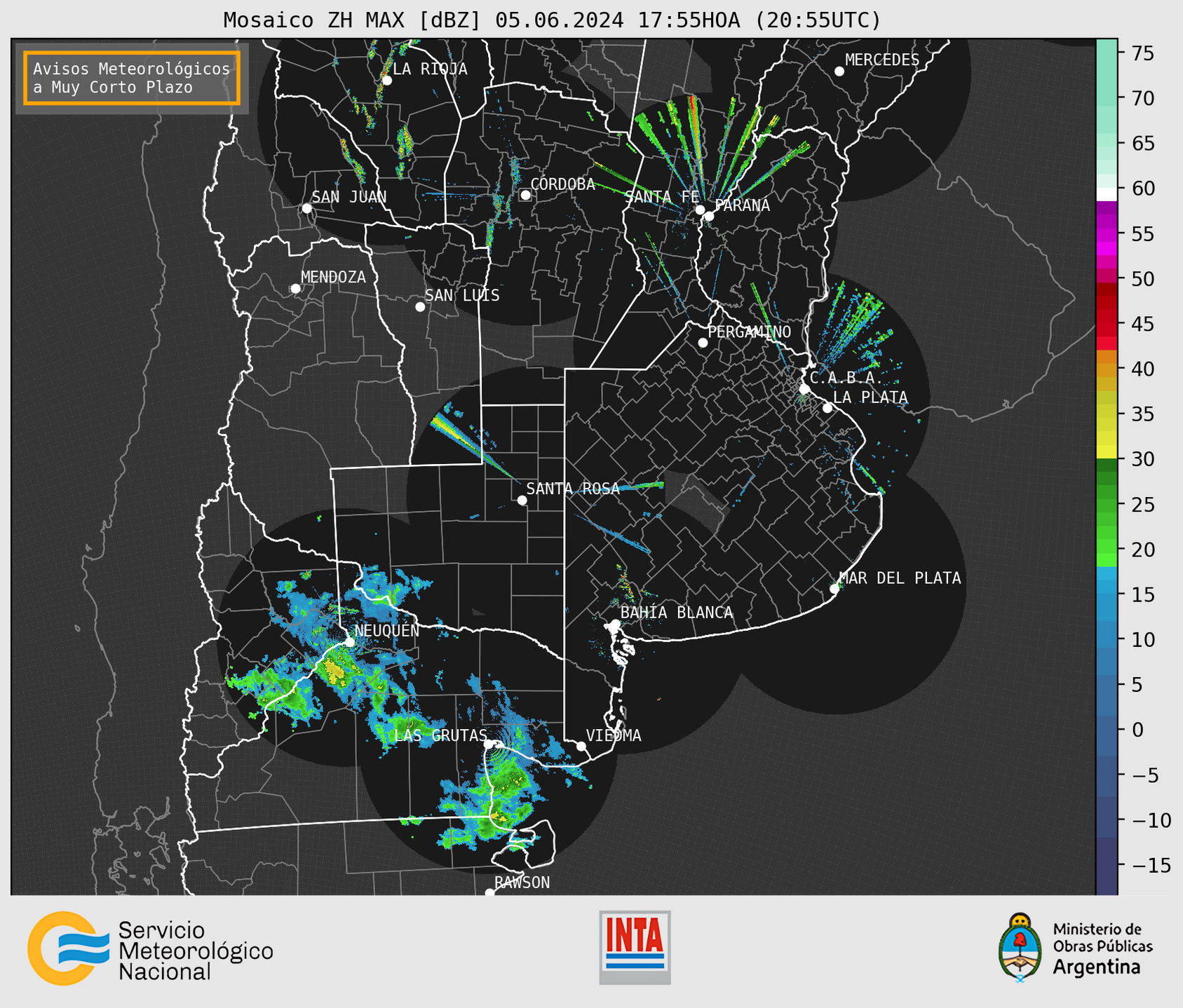Click the Mercedes city marker
Screen dimensions: 1183x1008
[839, 71]
